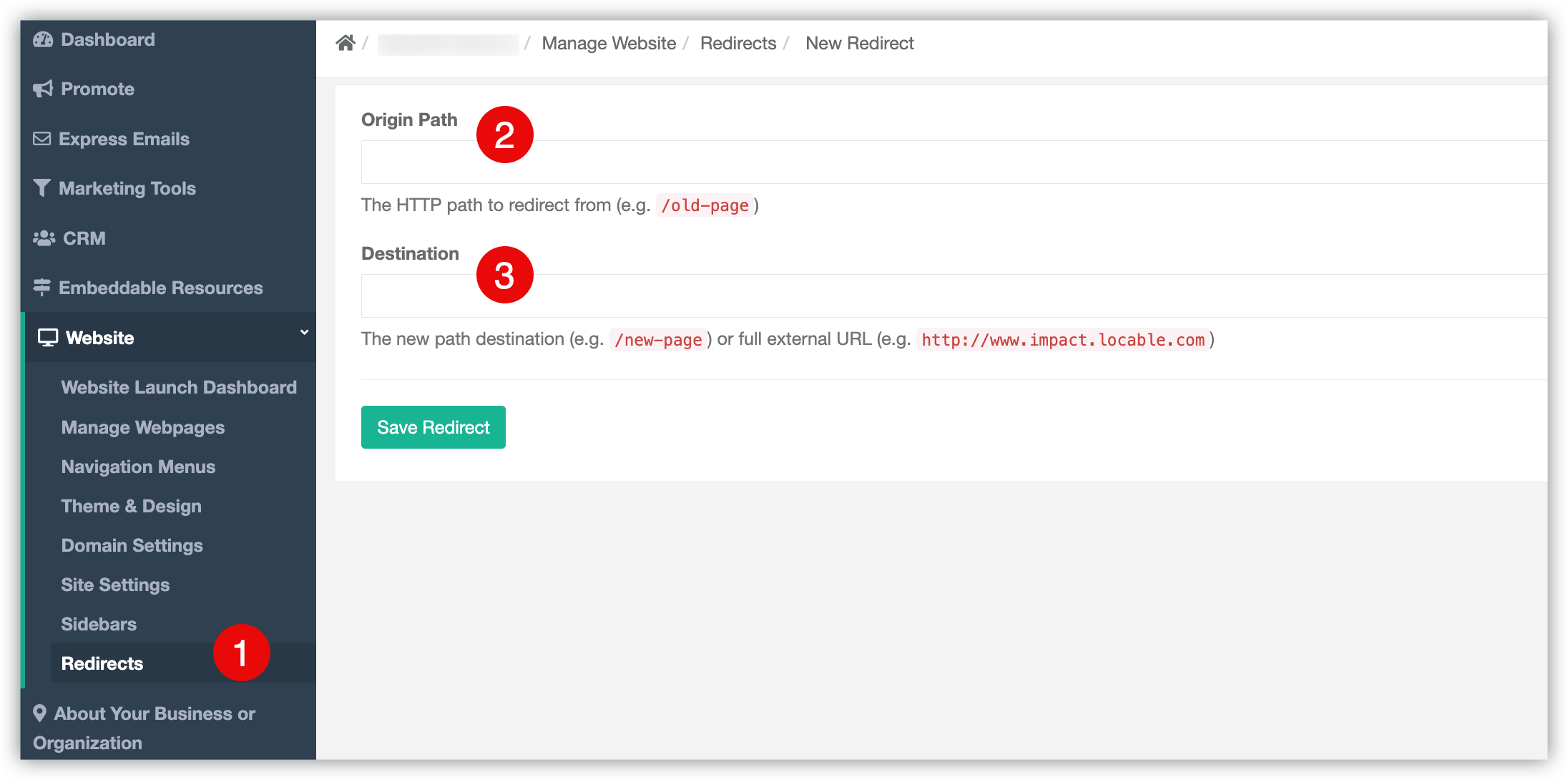Open Navigation Menus in the sidebar

[139, 467]
